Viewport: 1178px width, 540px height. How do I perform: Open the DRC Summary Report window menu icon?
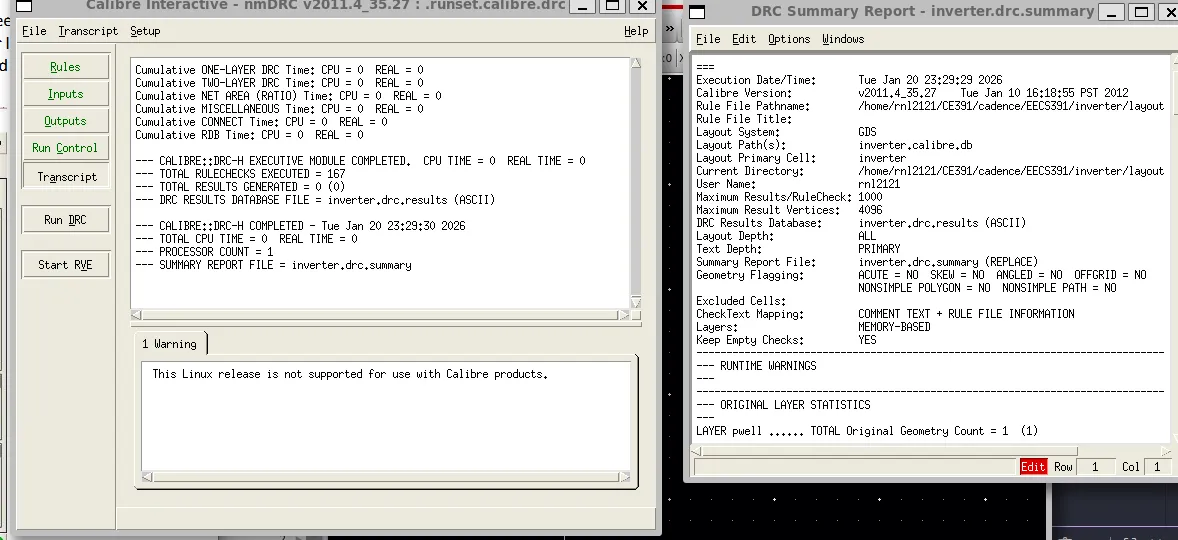(698, 12)
